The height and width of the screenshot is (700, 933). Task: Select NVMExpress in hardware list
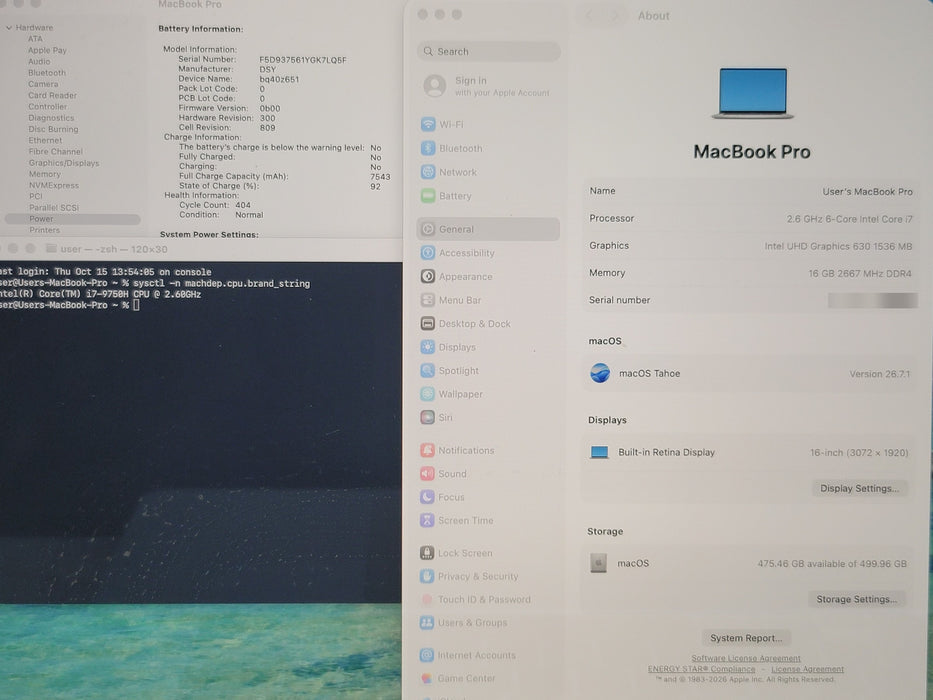[x=54, y=185]
